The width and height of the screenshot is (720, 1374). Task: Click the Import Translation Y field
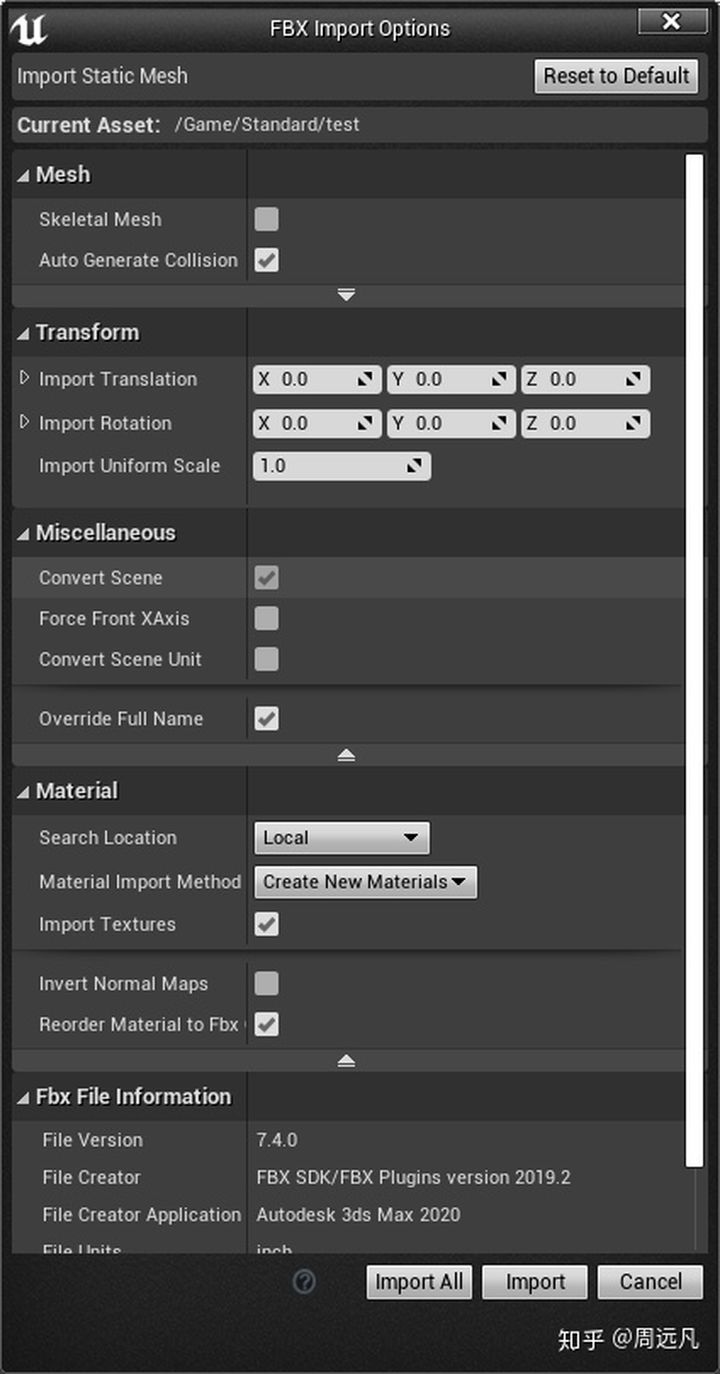[451, 380]
